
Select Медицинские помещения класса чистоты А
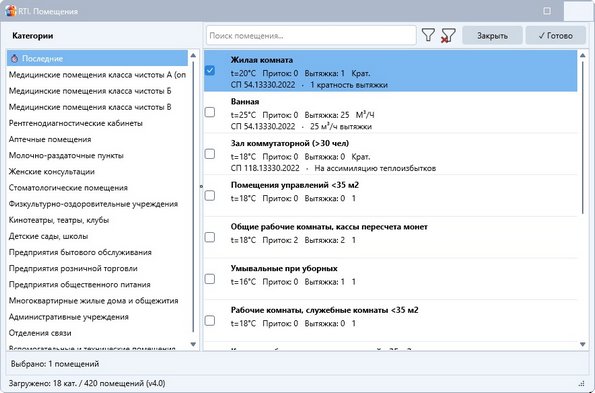(x=97, y=75)
